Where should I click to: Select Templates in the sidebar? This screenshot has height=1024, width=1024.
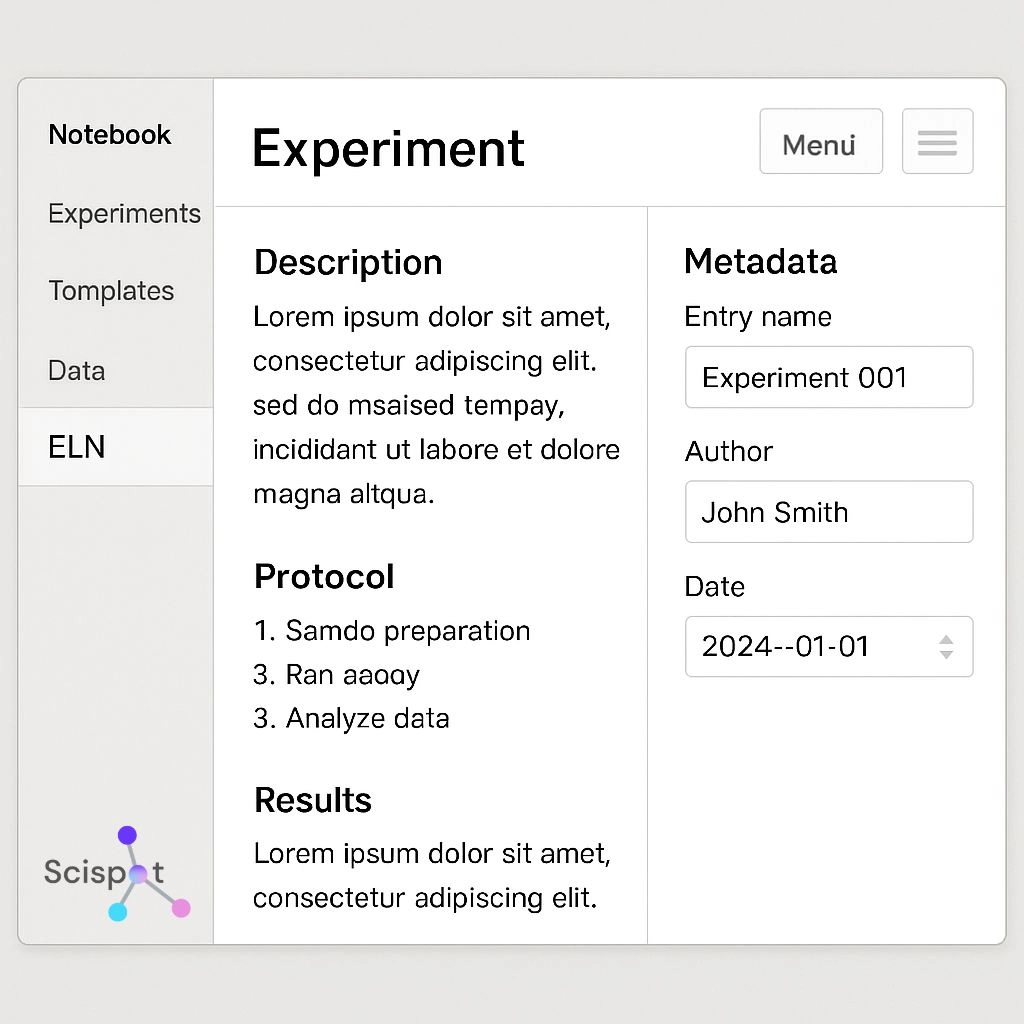pyautogui.click(x=111, y=291)
